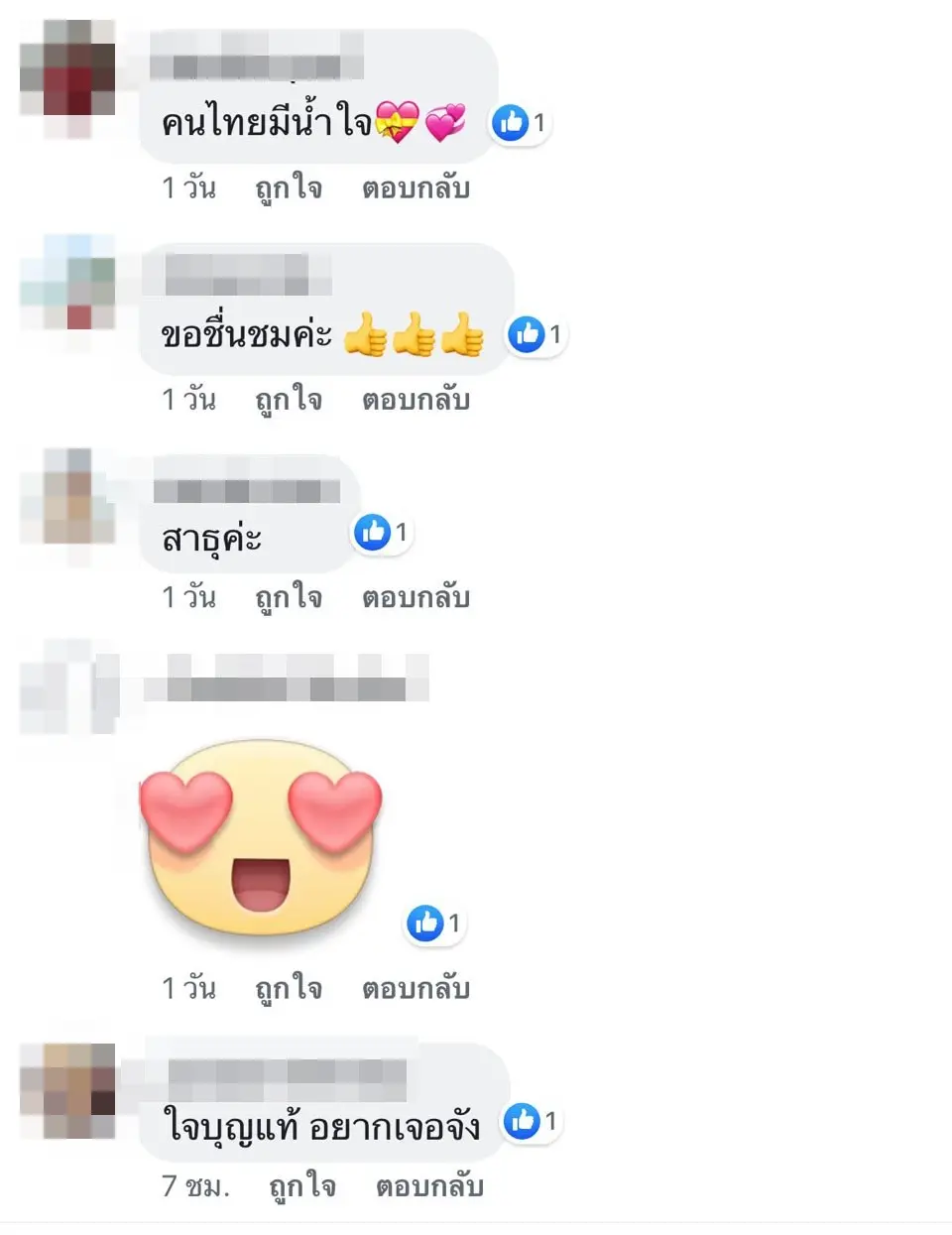Click ตอบกลับ under สาธุค่ะ comment
The width and height of the screenshot is (952, 1235).
coord(416,597)
